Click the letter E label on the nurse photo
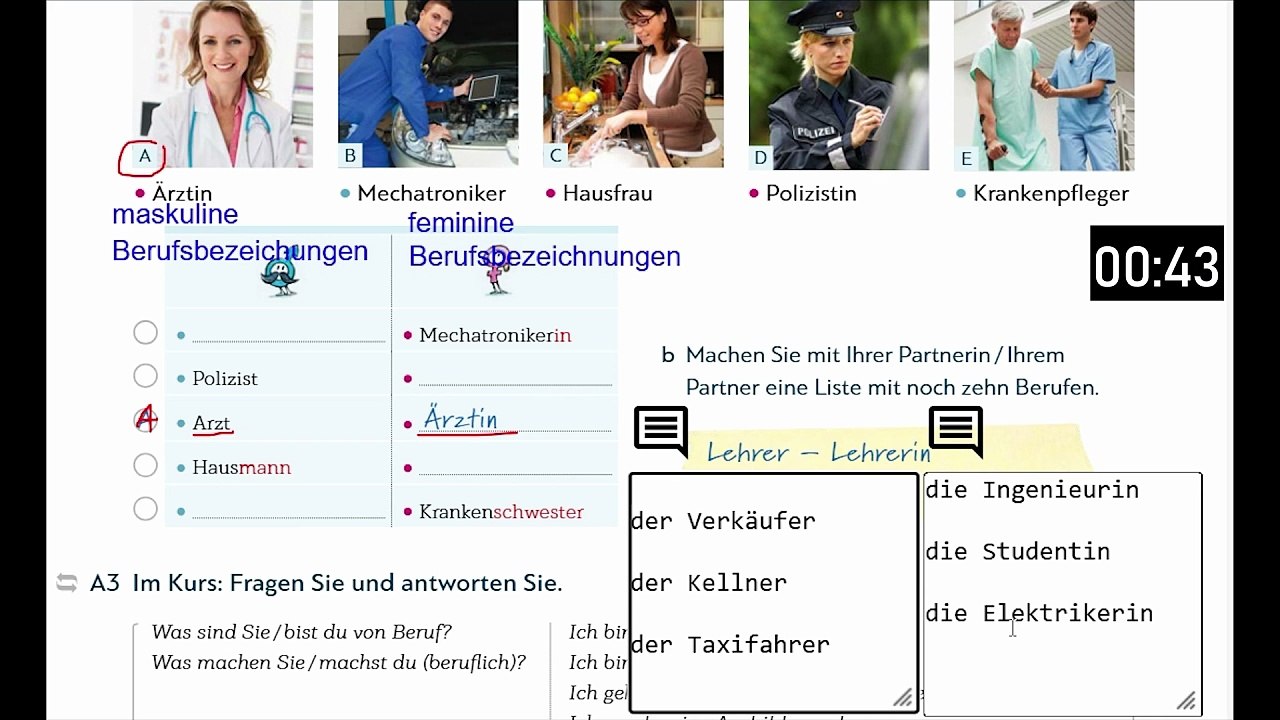 [x=966, y=158]
